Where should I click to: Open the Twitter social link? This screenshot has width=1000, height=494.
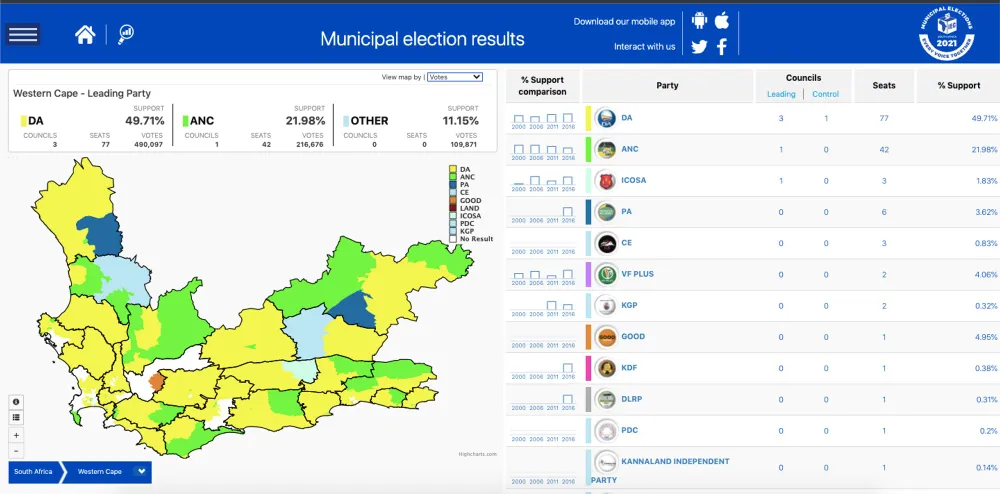[699, 47]
